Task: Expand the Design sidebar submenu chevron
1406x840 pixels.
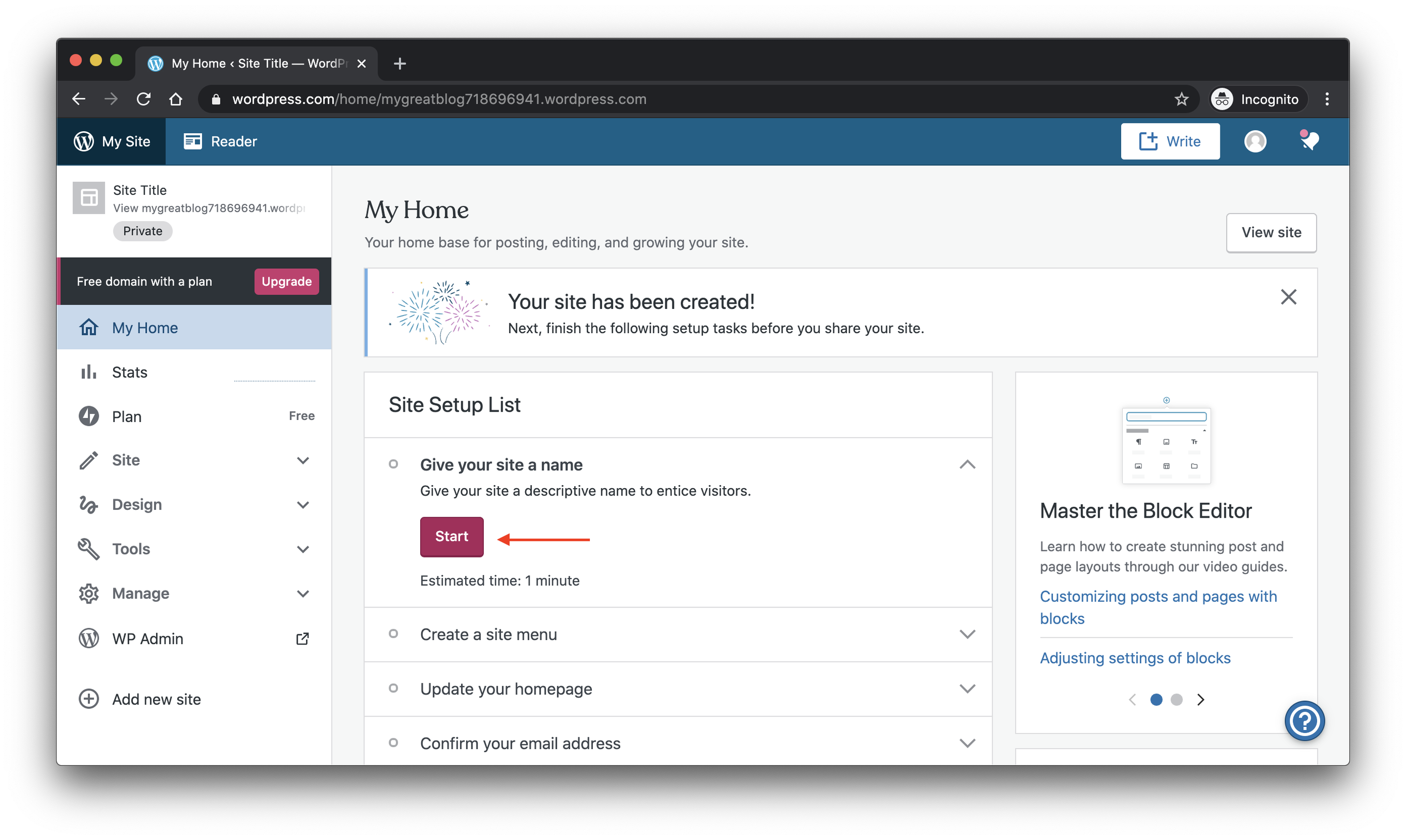Action: 303,504
